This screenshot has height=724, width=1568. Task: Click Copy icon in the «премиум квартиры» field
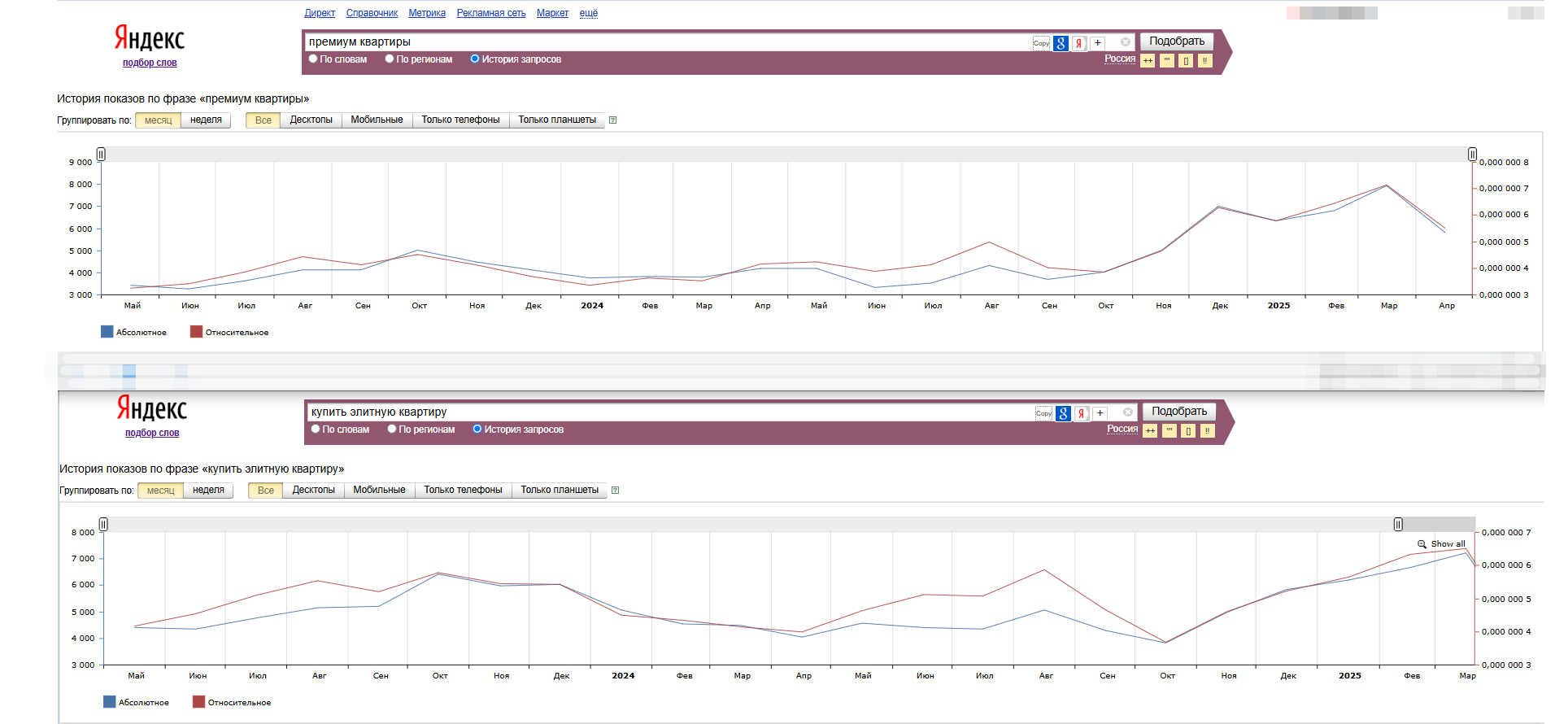point(1041,43)
